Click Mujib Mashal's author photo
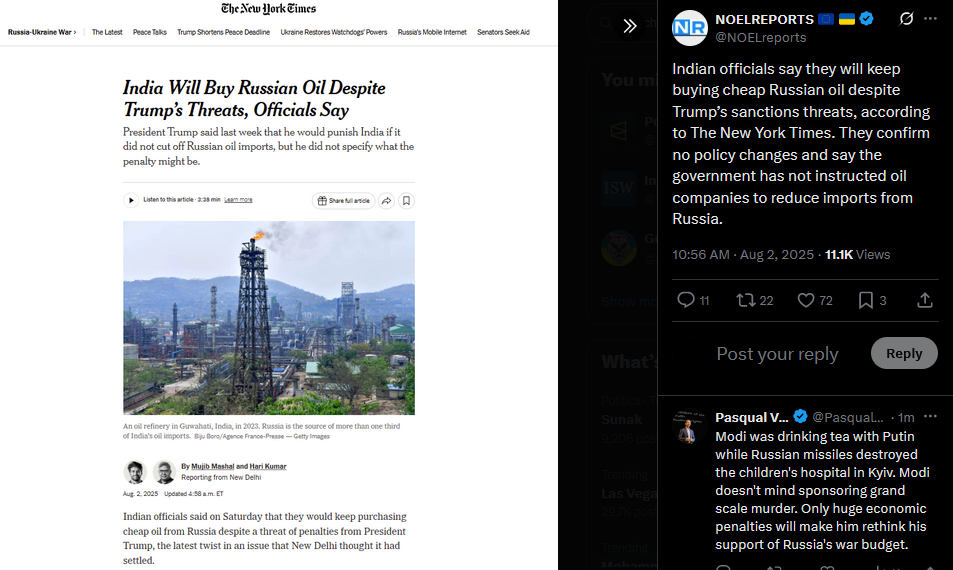The height and width of the screenshot is (570, 953). (135, 472)
